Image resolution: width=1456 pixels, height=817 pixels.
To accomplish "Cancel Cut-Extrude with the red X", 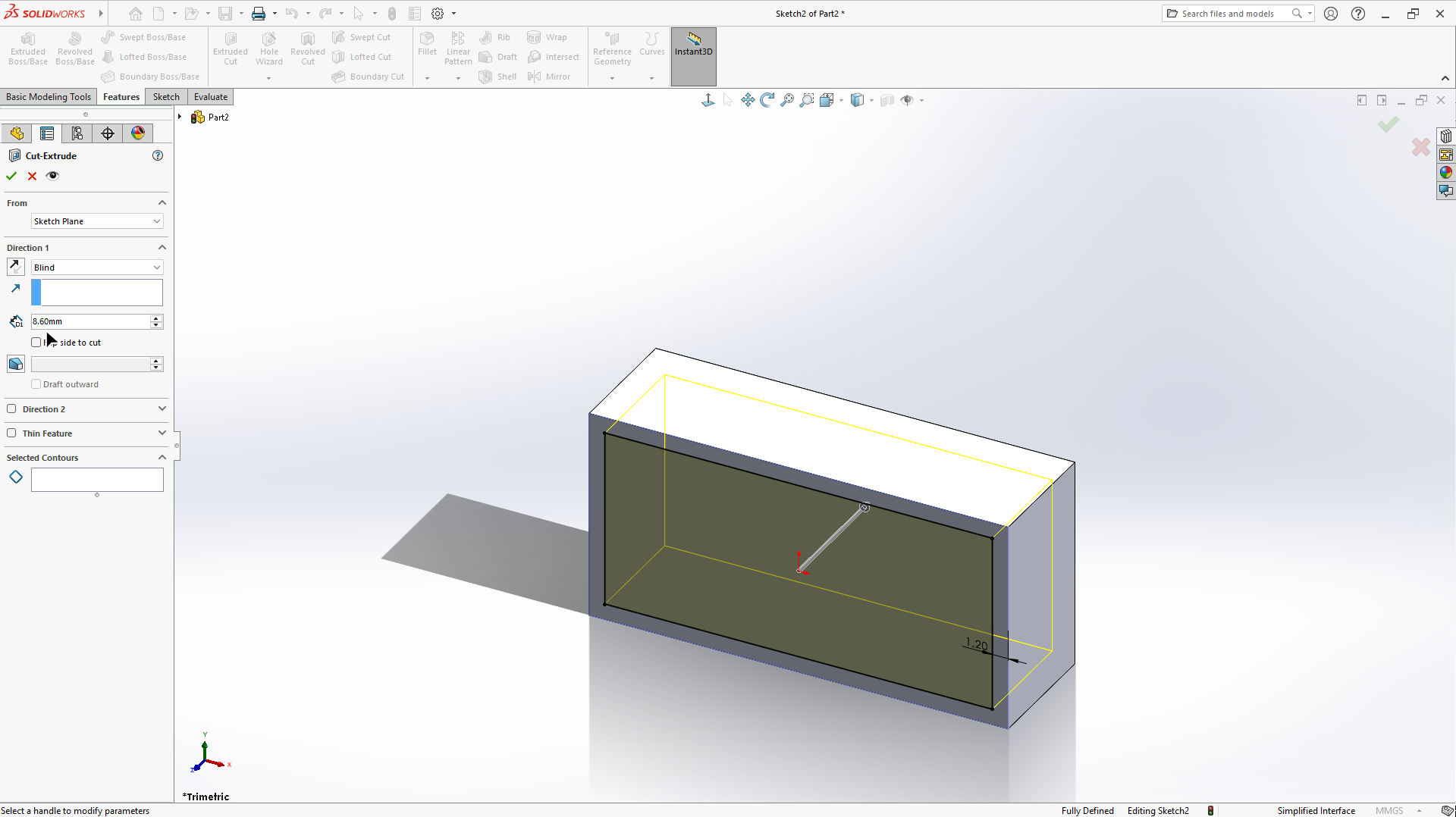I will tap(32, 176).
